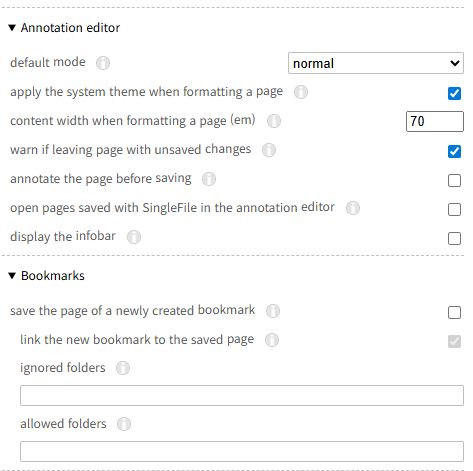Image resolution: width=473 pixels, height=471 pixels.
Task: Uncheck warn if leaving page with unsaved changes
Action: 454,151
